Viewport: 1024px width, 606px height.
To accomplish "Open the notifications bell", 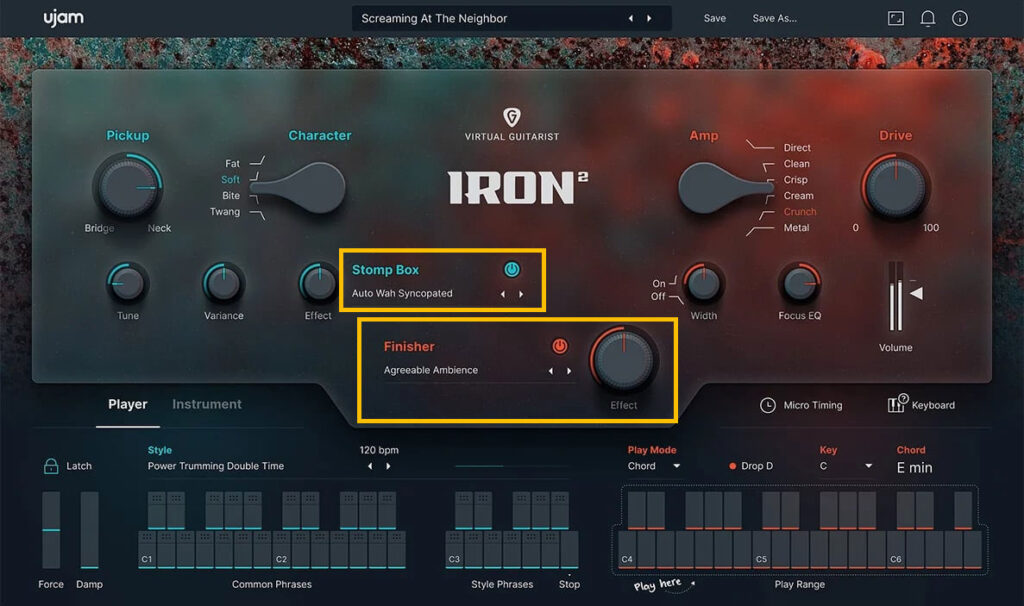I will [x=927, y=18].
